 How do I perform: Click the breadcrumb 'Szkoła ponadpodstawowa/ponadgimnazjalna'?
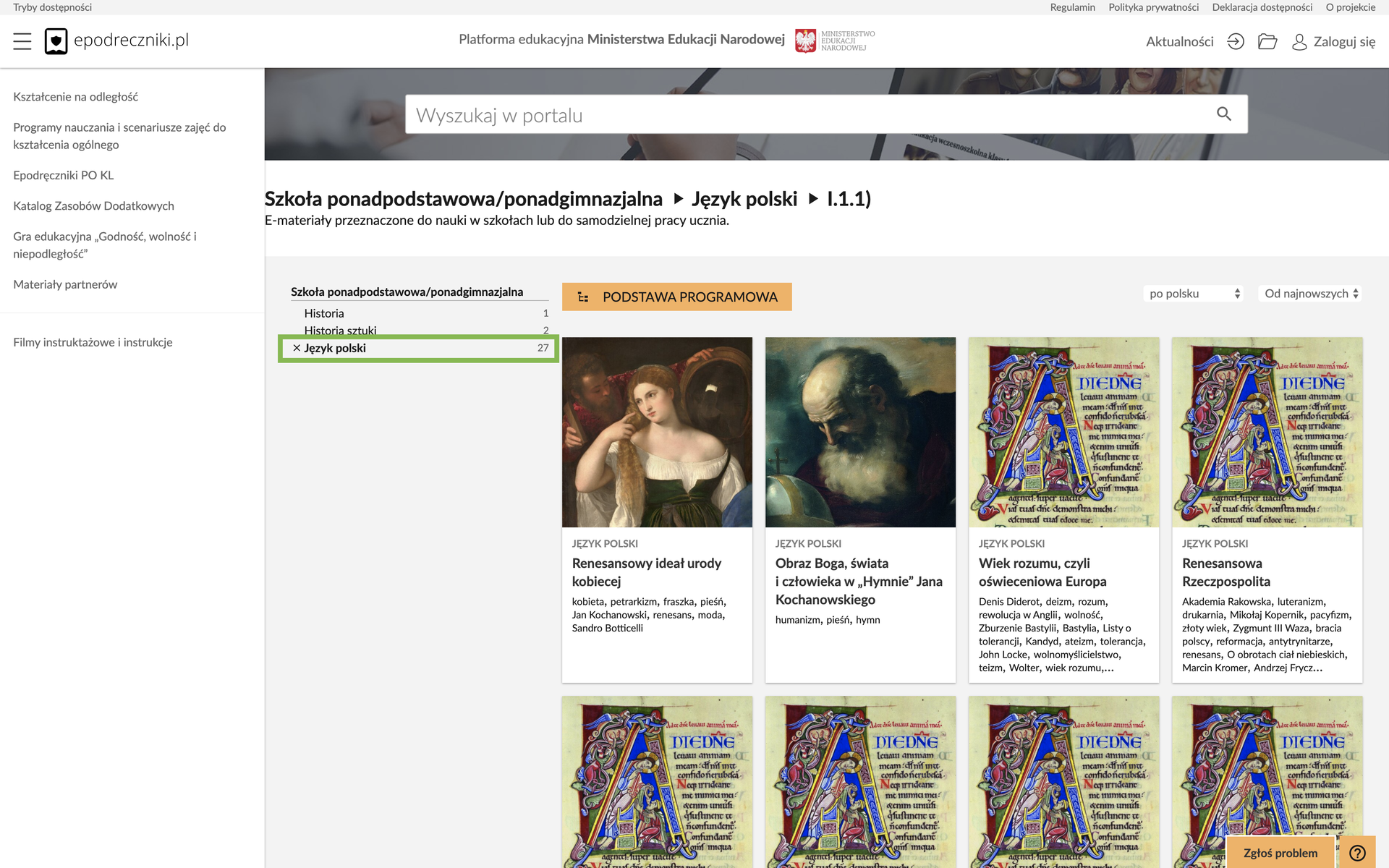point(463,199)
